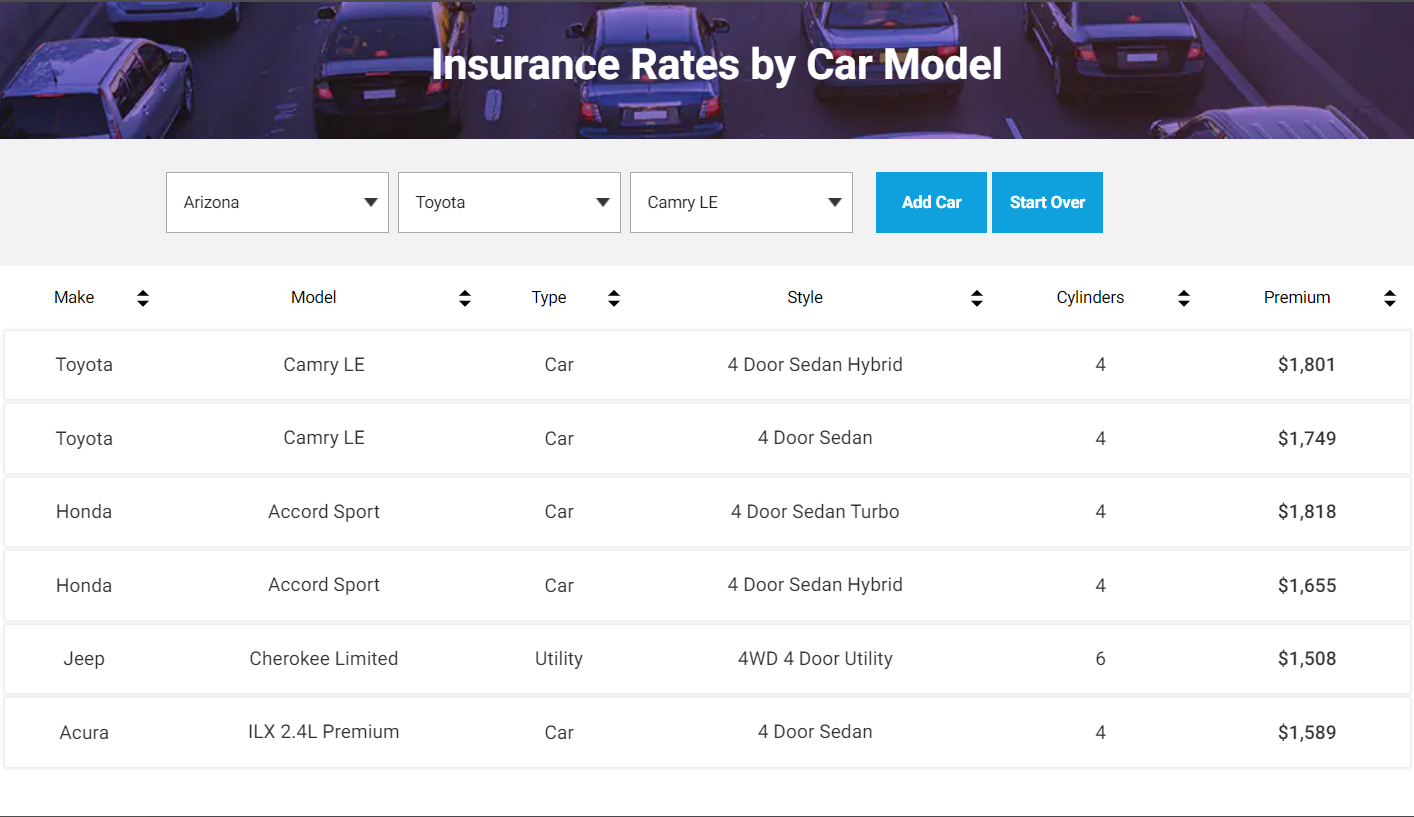Sort table by Model column arrows
The height and width of the screenshot is (817, 1414).
[465, 298]
